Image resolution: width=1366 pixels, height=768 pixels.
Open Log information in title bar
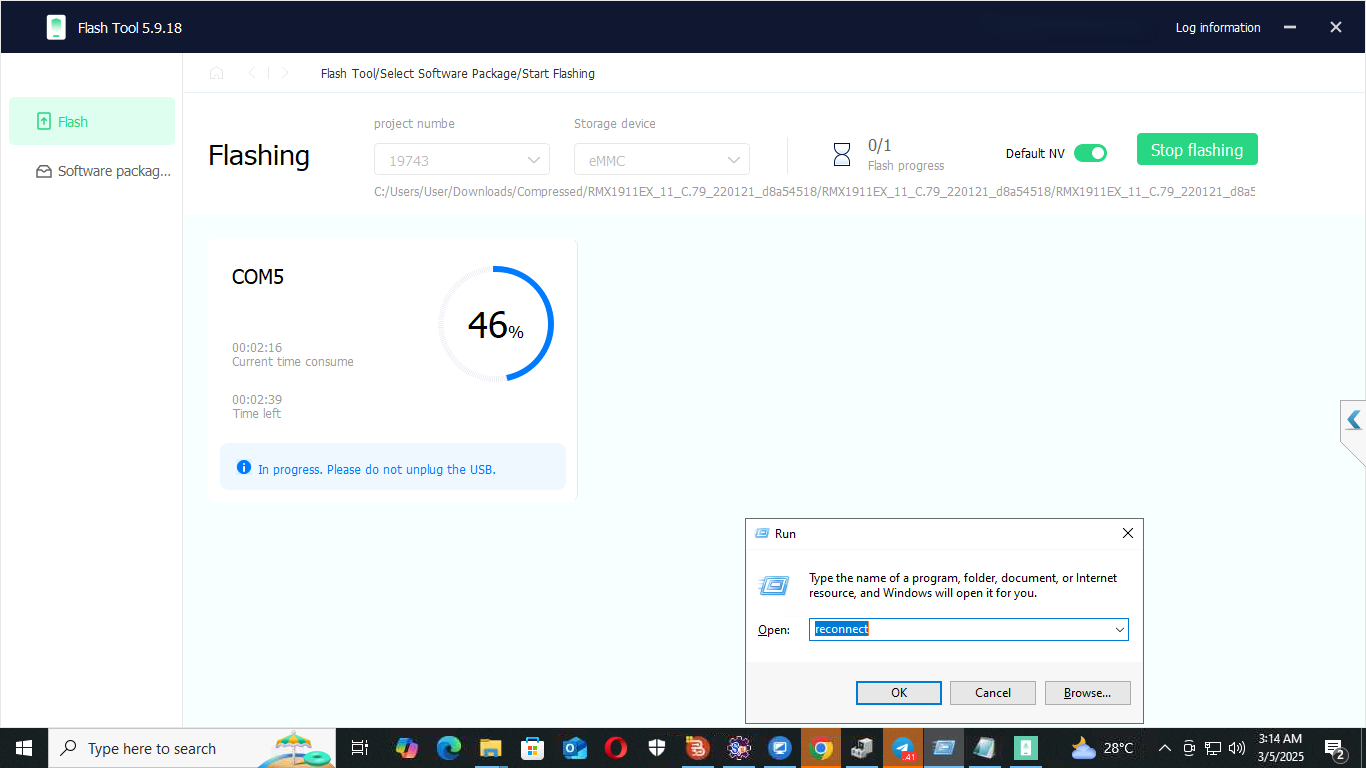1217,28
